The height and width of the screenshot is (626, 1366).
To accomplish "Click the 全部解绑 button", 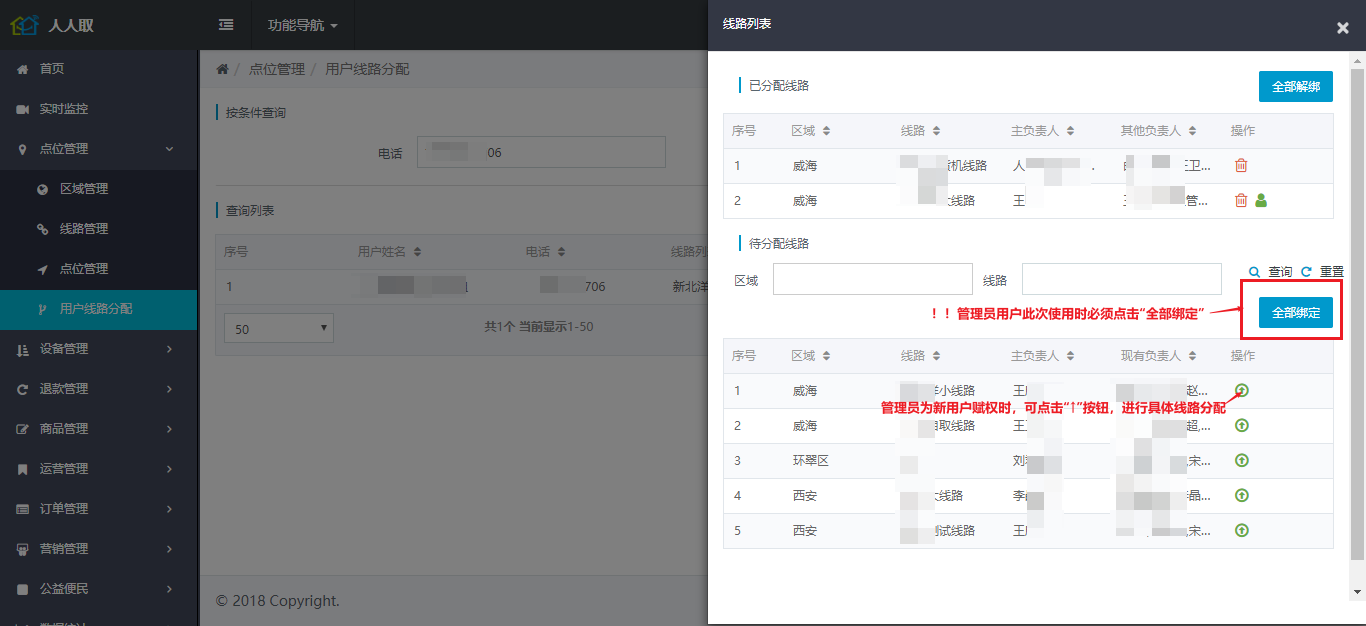I will point(1296,87).
